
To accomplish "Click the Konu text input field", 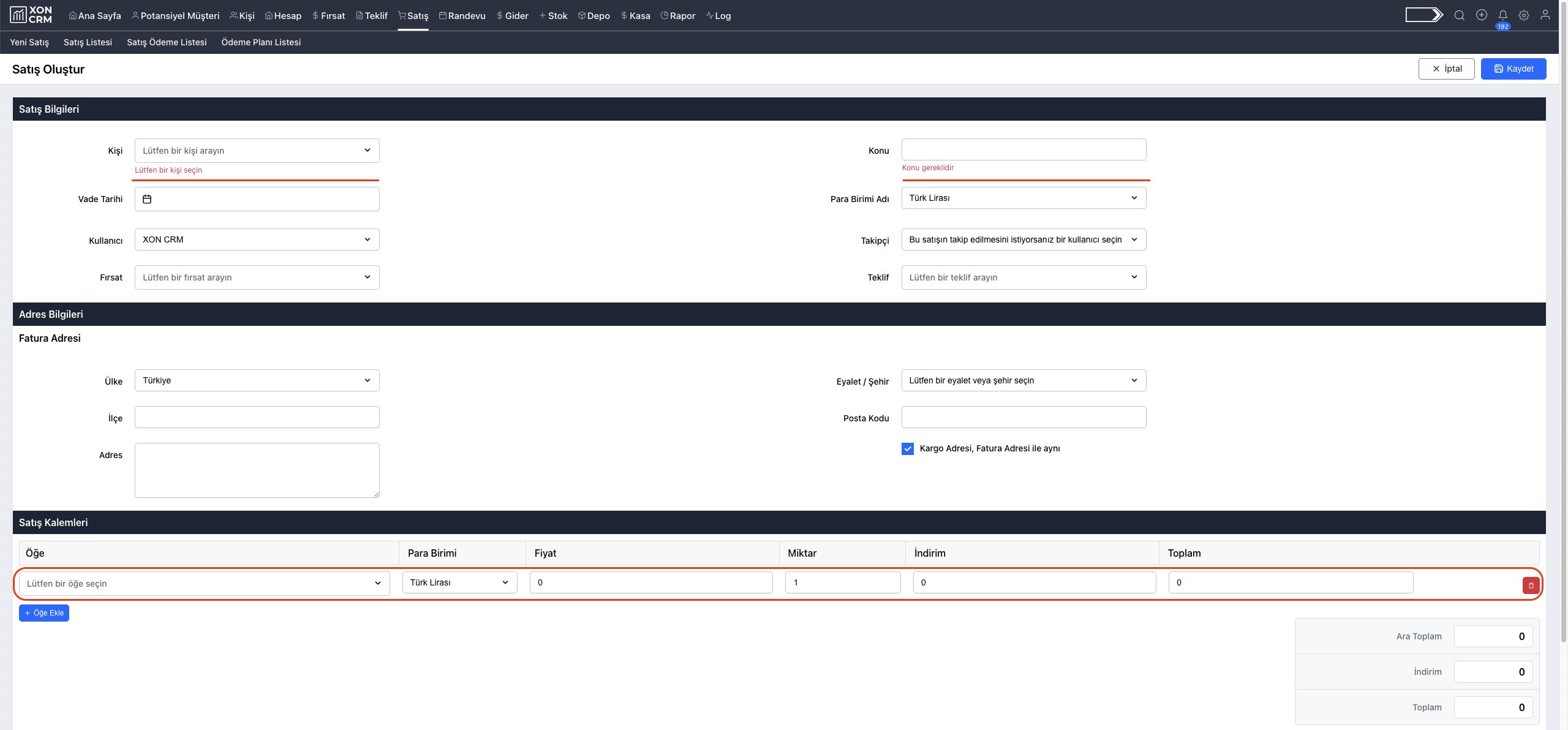I will tap(1023, 149).
